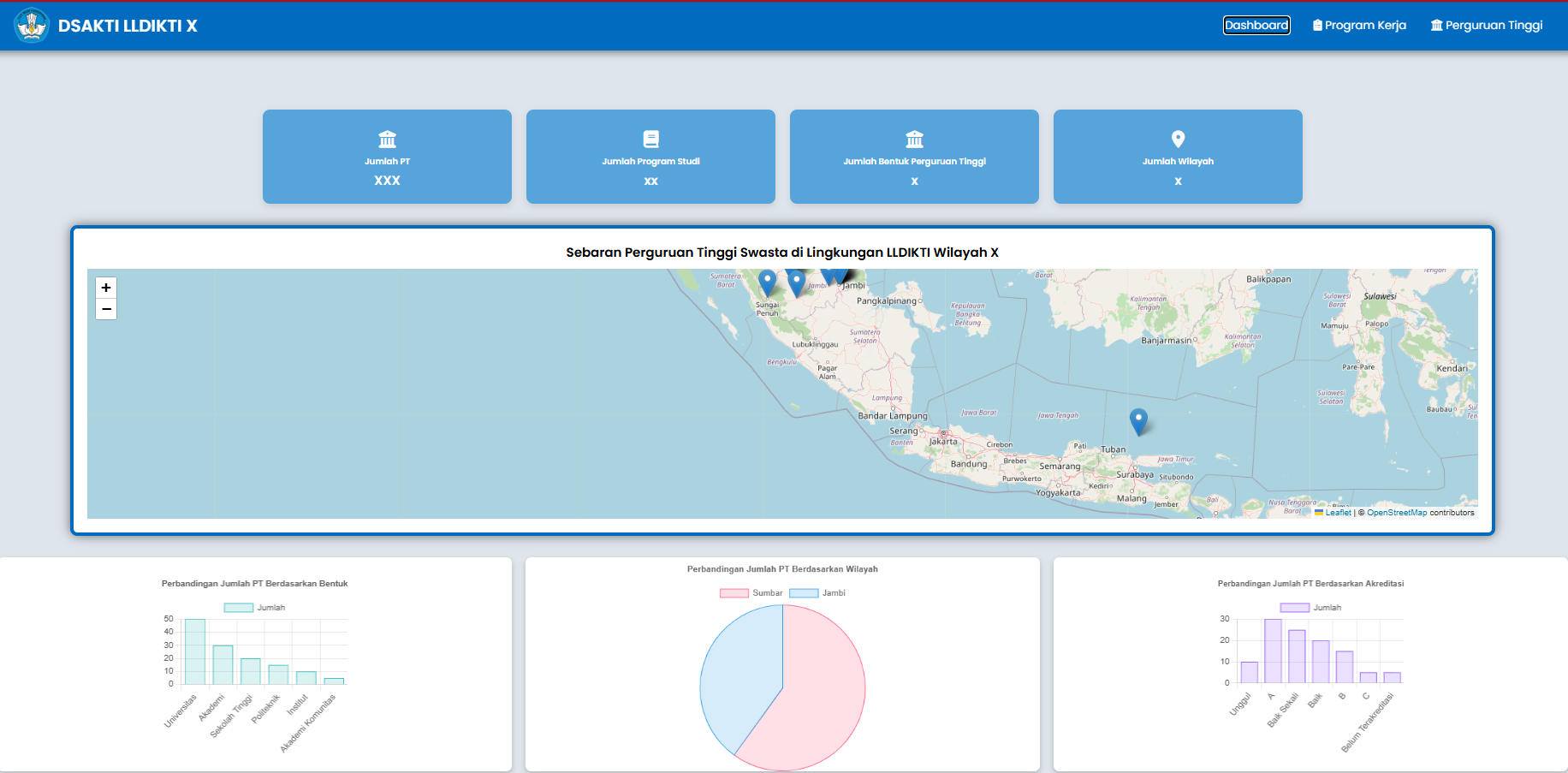The height and width of the screenshot is (773, 1568).
Task: Open the Leaflet attribution link
Action: click(1338, 513)
